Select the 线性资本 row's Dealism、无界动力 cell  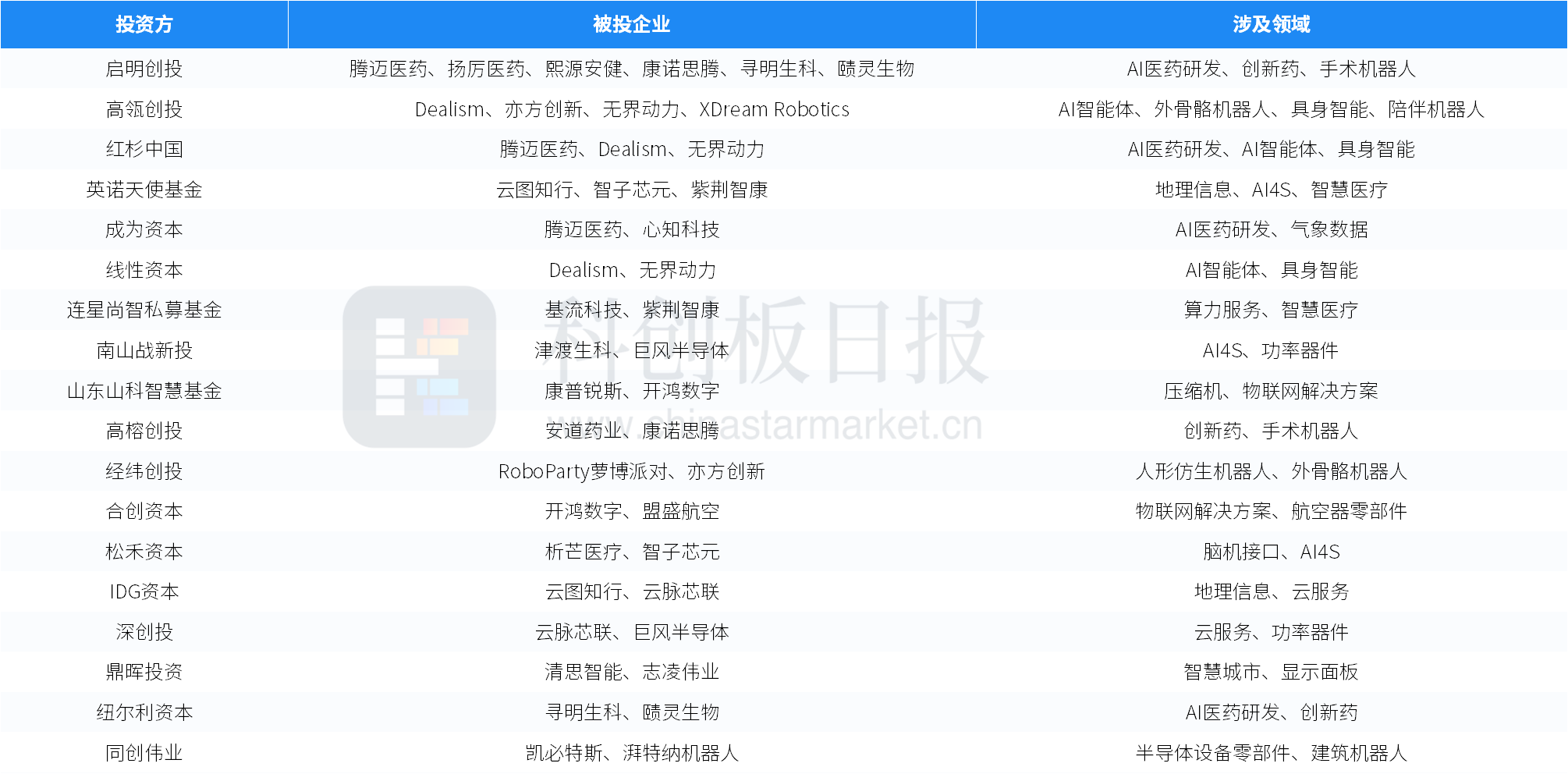coord(632,270)
